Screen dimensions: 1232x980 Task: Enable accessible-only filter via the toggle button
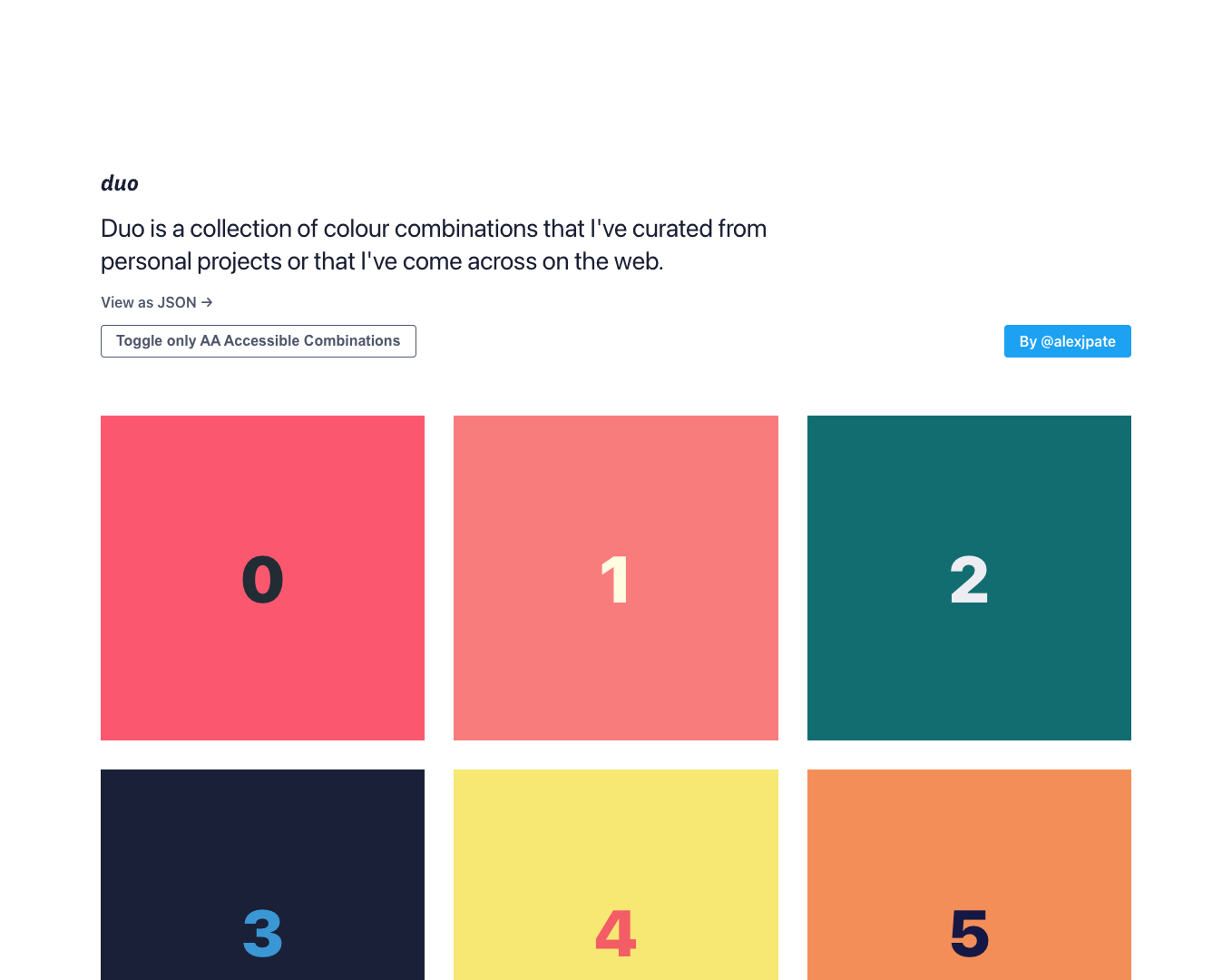pos(258,341)
